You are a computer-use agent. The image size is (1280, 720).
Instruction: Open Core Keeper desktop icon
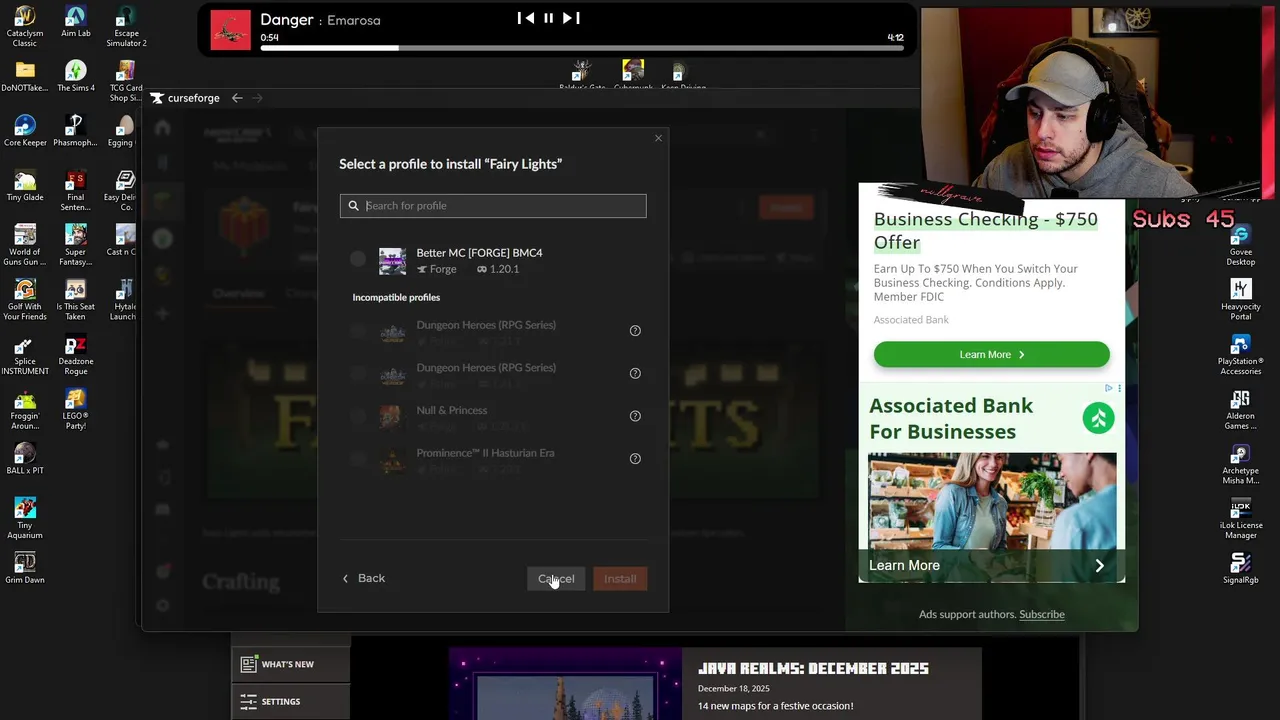[x=25, y=131]
